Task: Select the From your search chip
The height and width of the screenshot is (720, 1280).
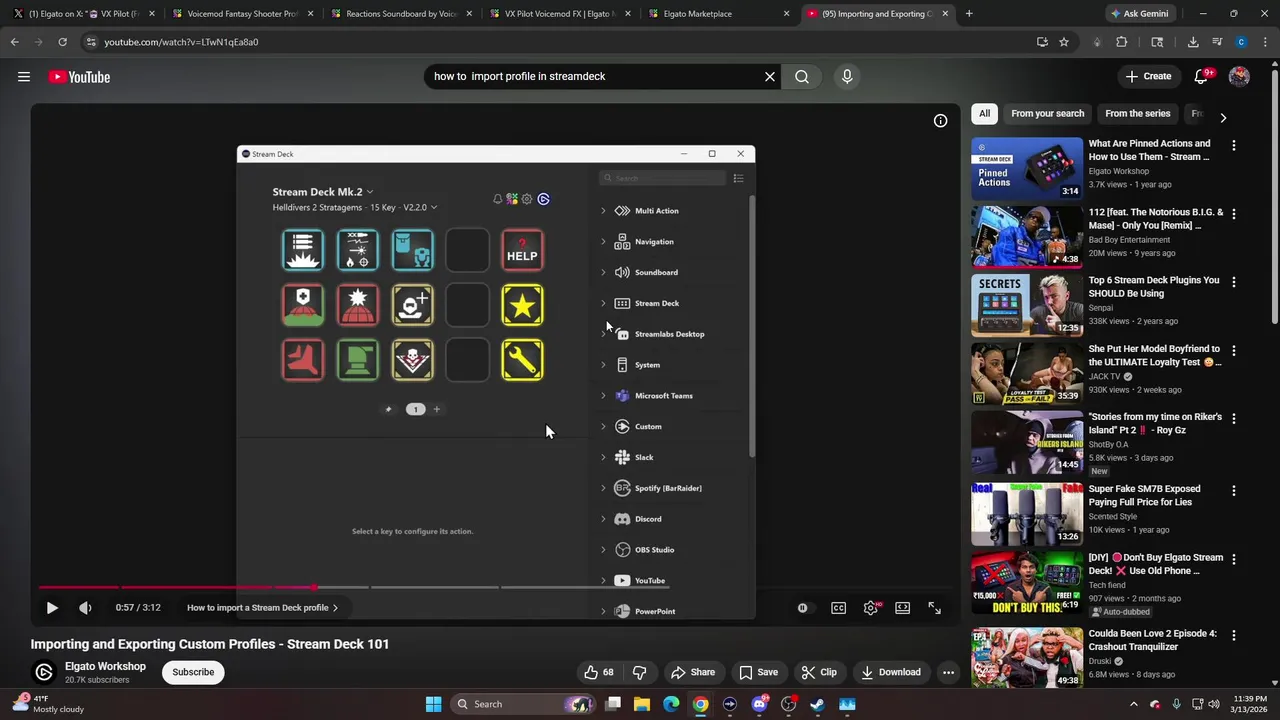Action: click(1047, 113)
